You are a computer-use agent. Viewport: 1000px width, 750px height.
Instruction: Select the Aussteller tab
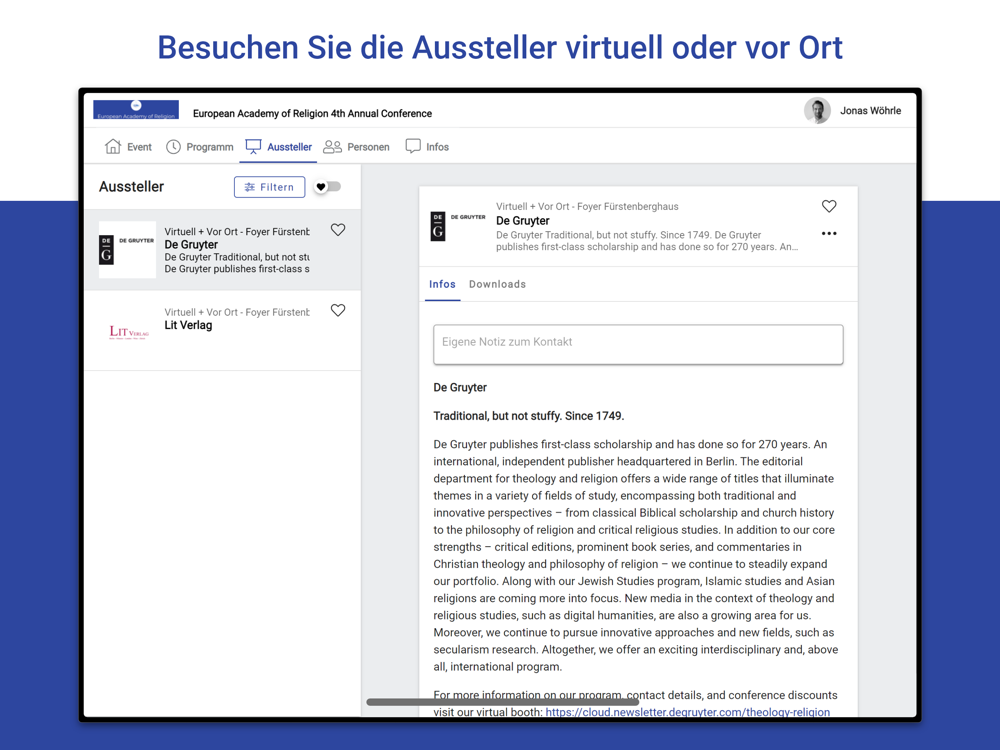tap(279, 147)
